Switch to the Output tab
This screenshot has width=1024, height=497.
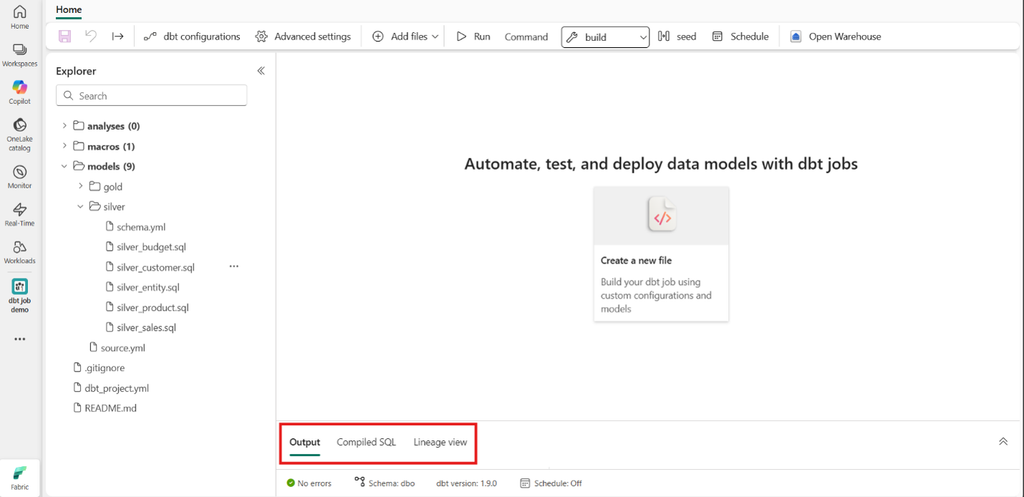coord(304,442)
